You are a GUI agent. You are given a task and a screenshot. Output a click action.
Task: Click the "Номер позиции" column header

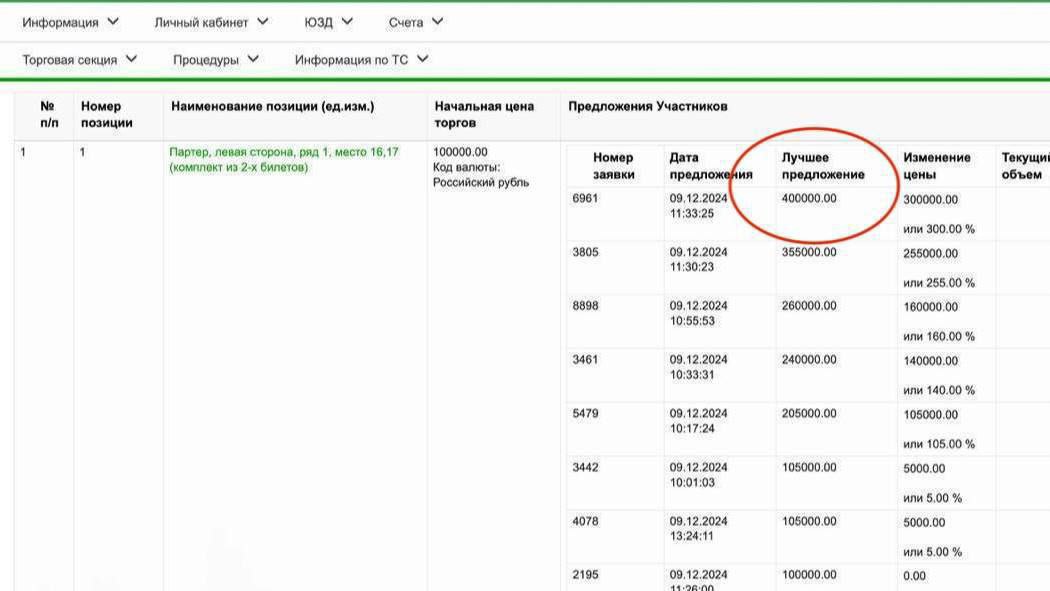point(106,114)
